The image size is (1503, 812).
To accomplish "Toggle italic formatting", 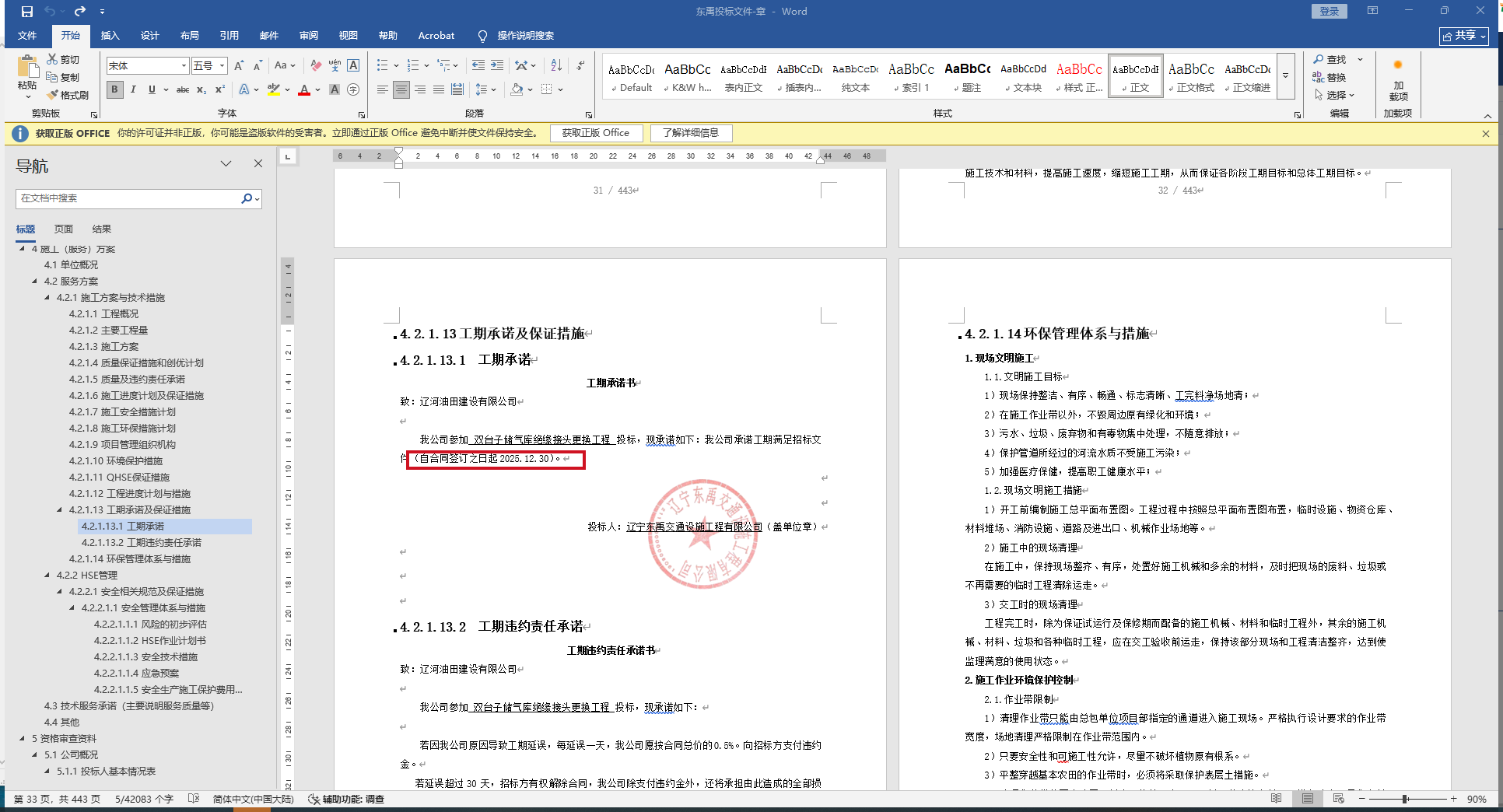I will tap(133, 90).
